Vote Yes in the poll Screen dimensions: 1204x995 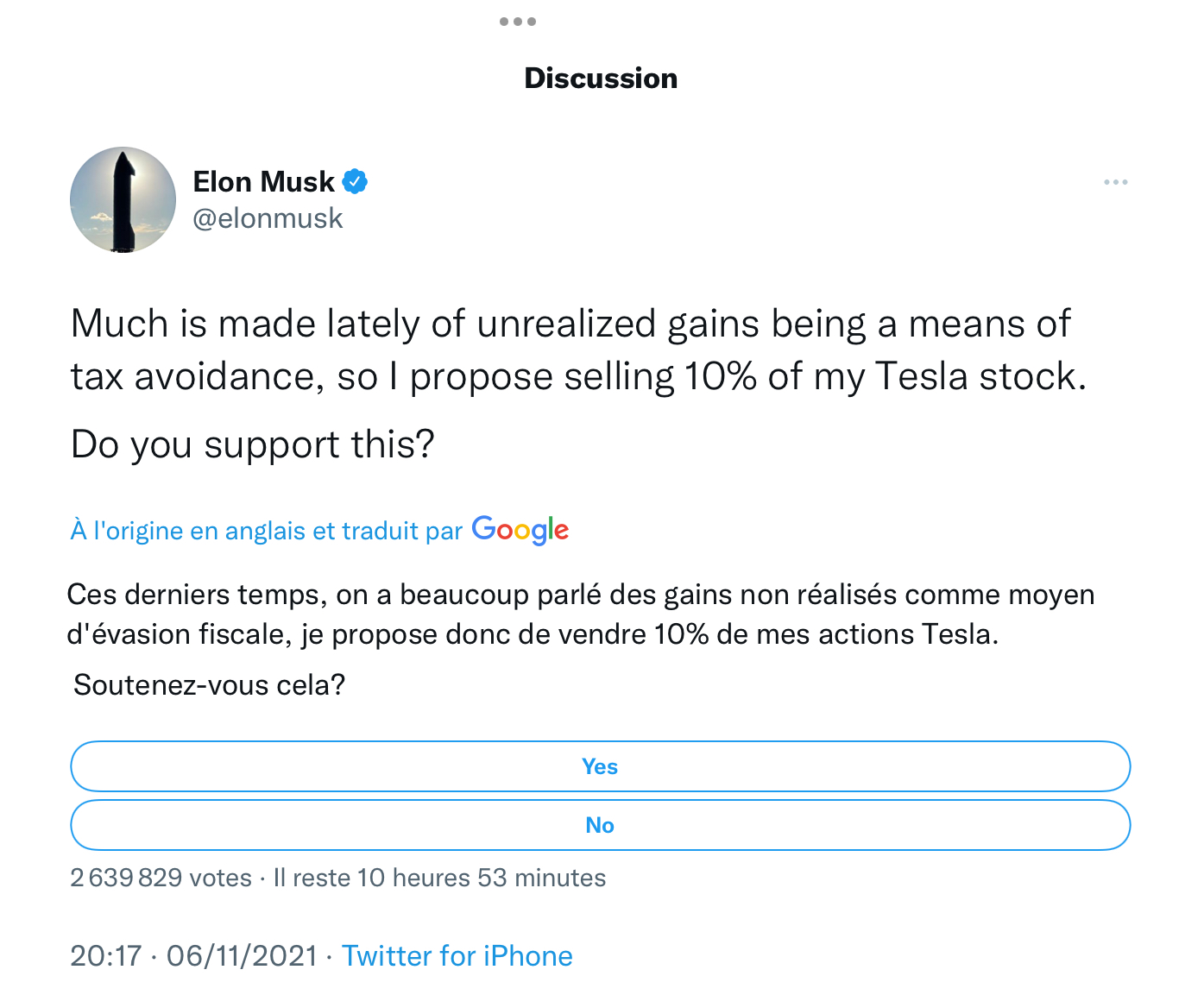600,766
